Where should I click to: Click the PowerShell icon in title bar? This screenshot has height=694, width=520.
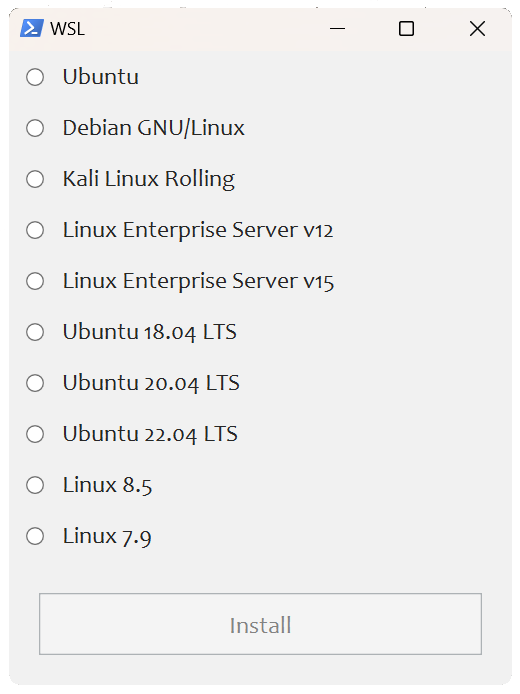click(31, 28)
